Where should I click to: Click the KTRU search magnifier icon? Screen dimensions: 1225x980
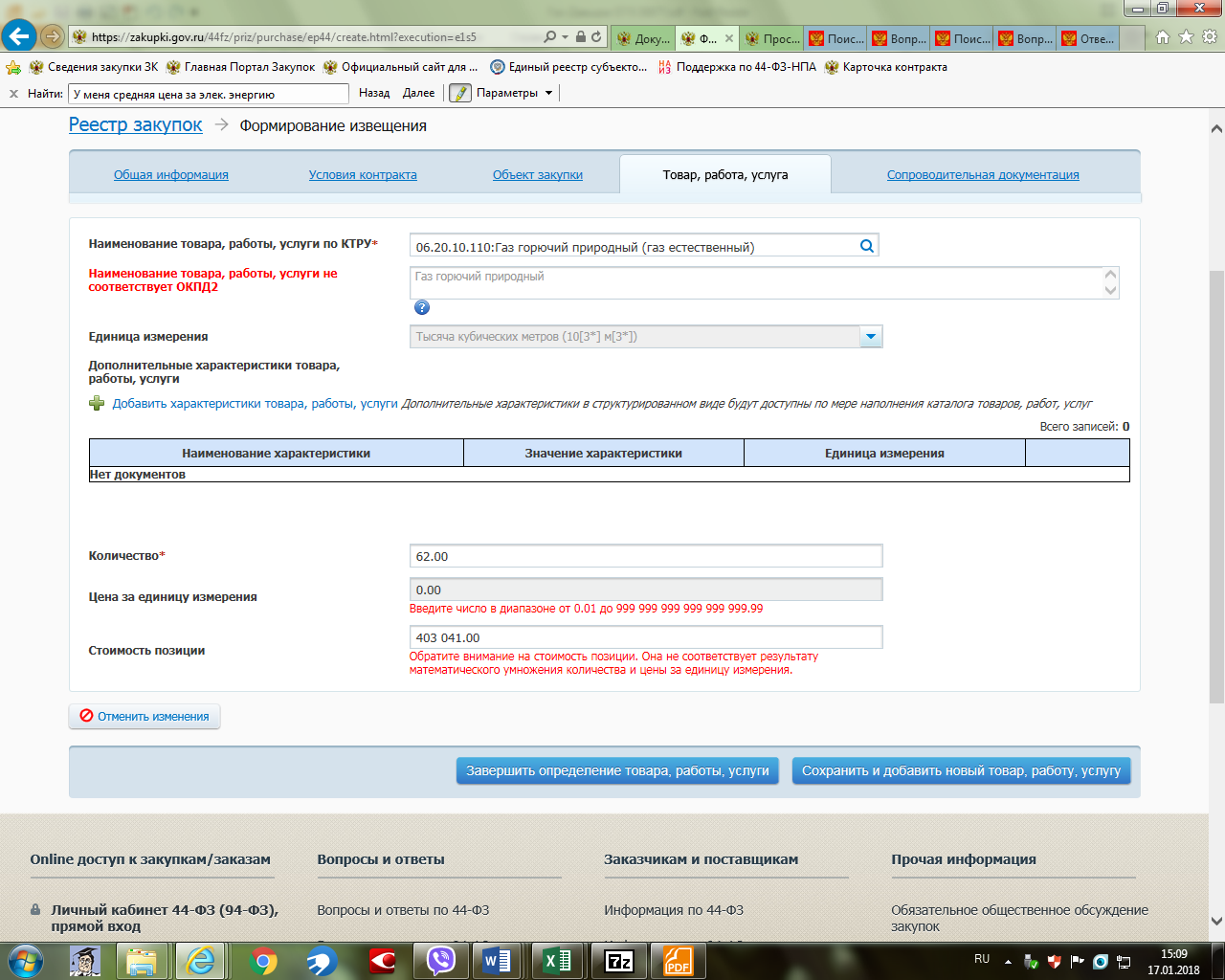[866, 246]
